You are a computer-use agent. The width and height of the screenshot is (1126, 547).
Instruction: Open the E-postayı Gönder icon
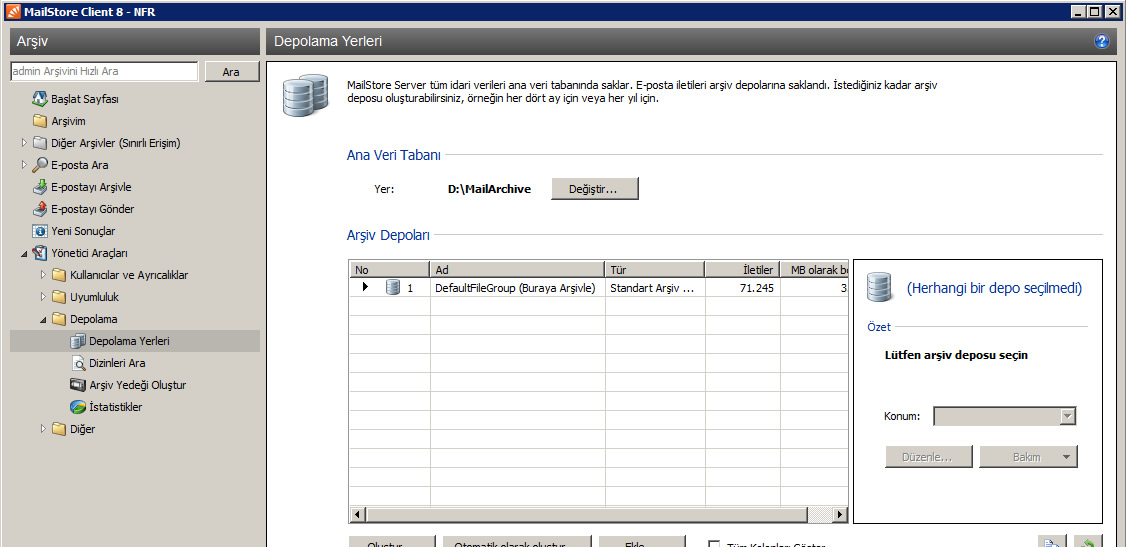click(x=40, y=210)
